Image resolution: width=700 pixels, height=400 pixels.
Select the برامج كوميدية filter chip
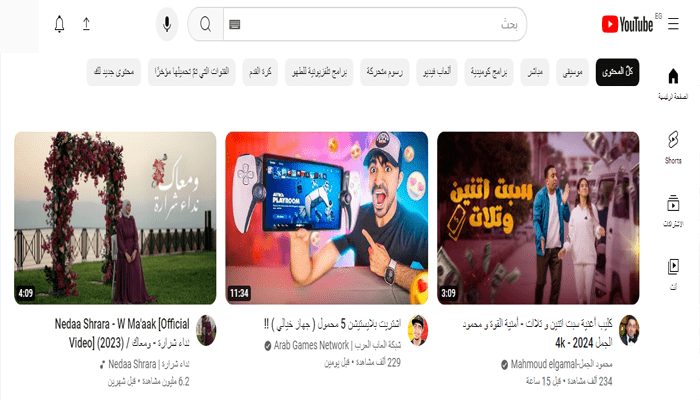pos(489,72)
